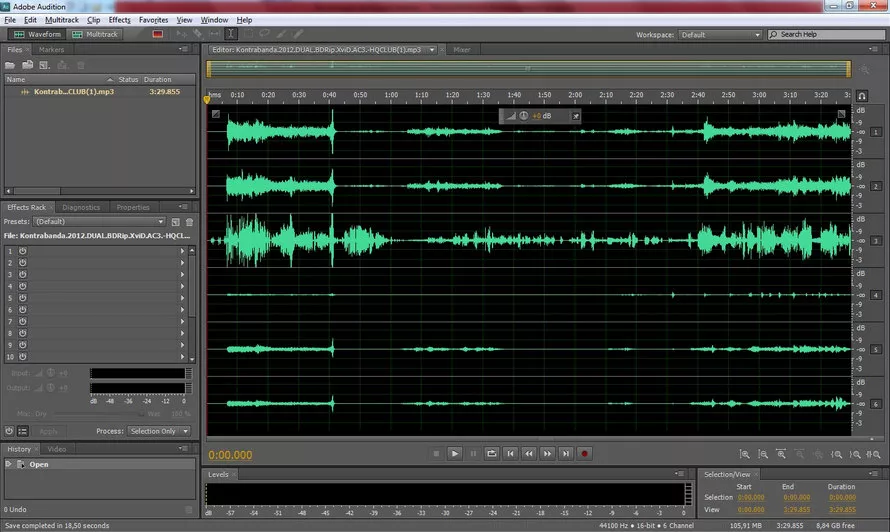Viewport: 890px width, 532px height.
Task: Click the Pause button
Action: 473,454
